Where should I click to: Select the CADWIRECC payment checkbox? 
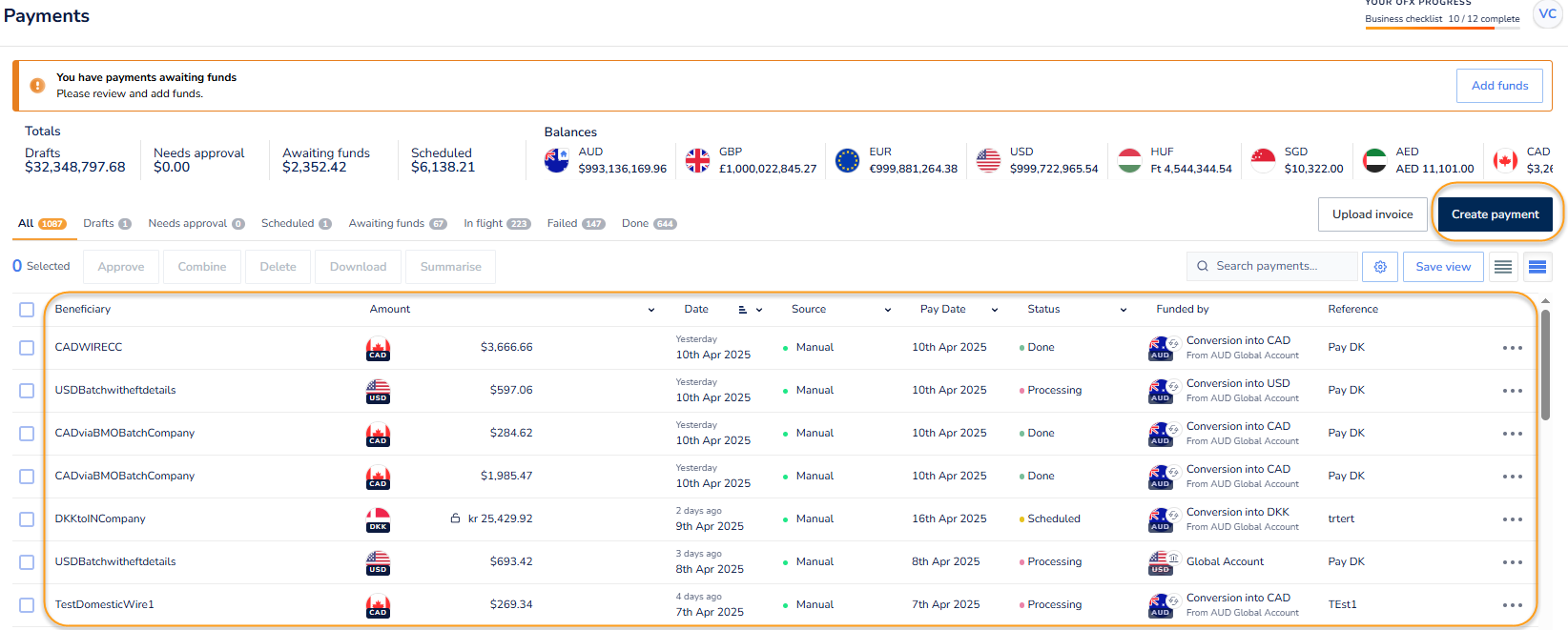click(x=27, y=348)
